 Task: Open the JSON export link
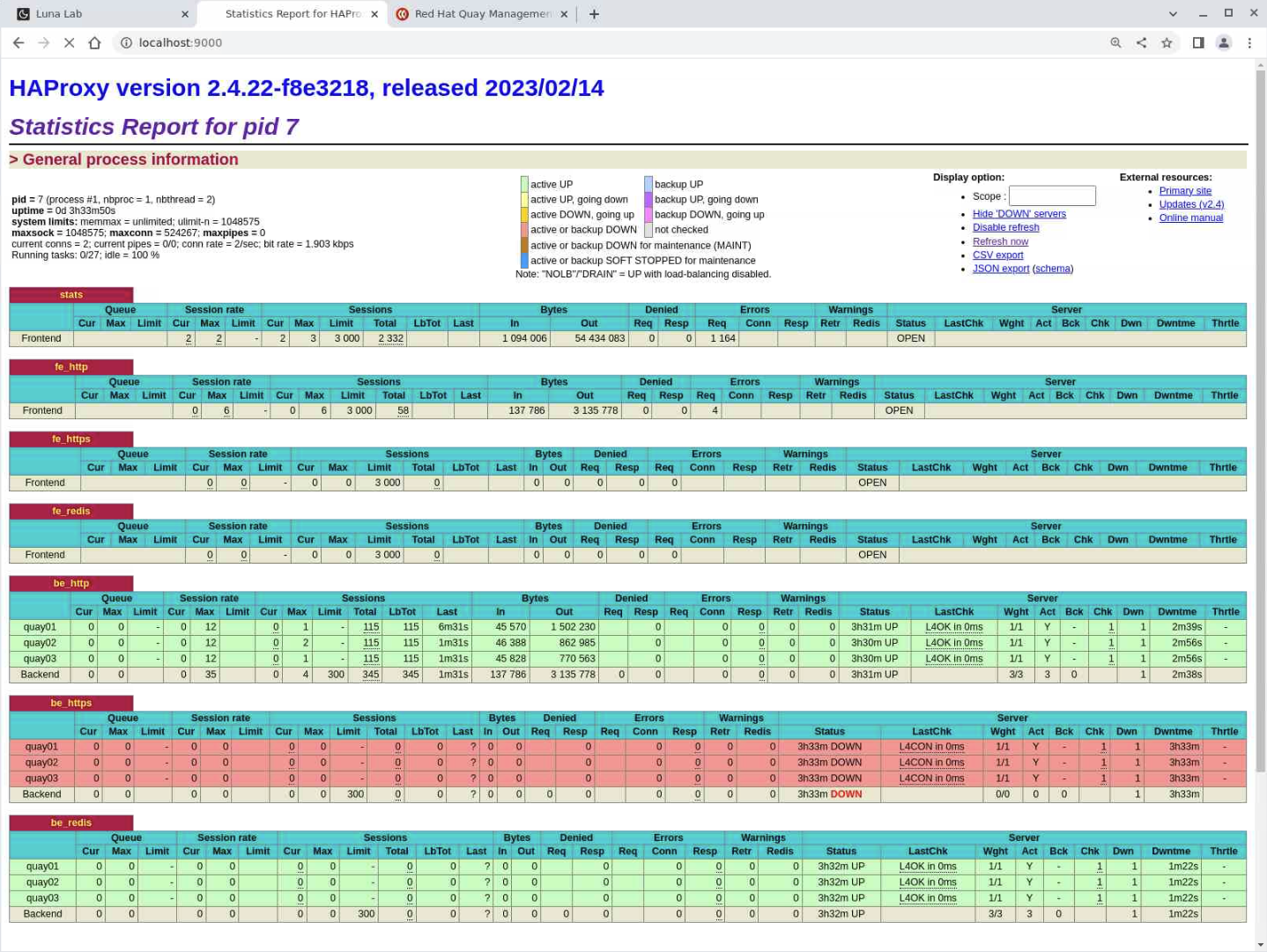(x=1001, y=269)
